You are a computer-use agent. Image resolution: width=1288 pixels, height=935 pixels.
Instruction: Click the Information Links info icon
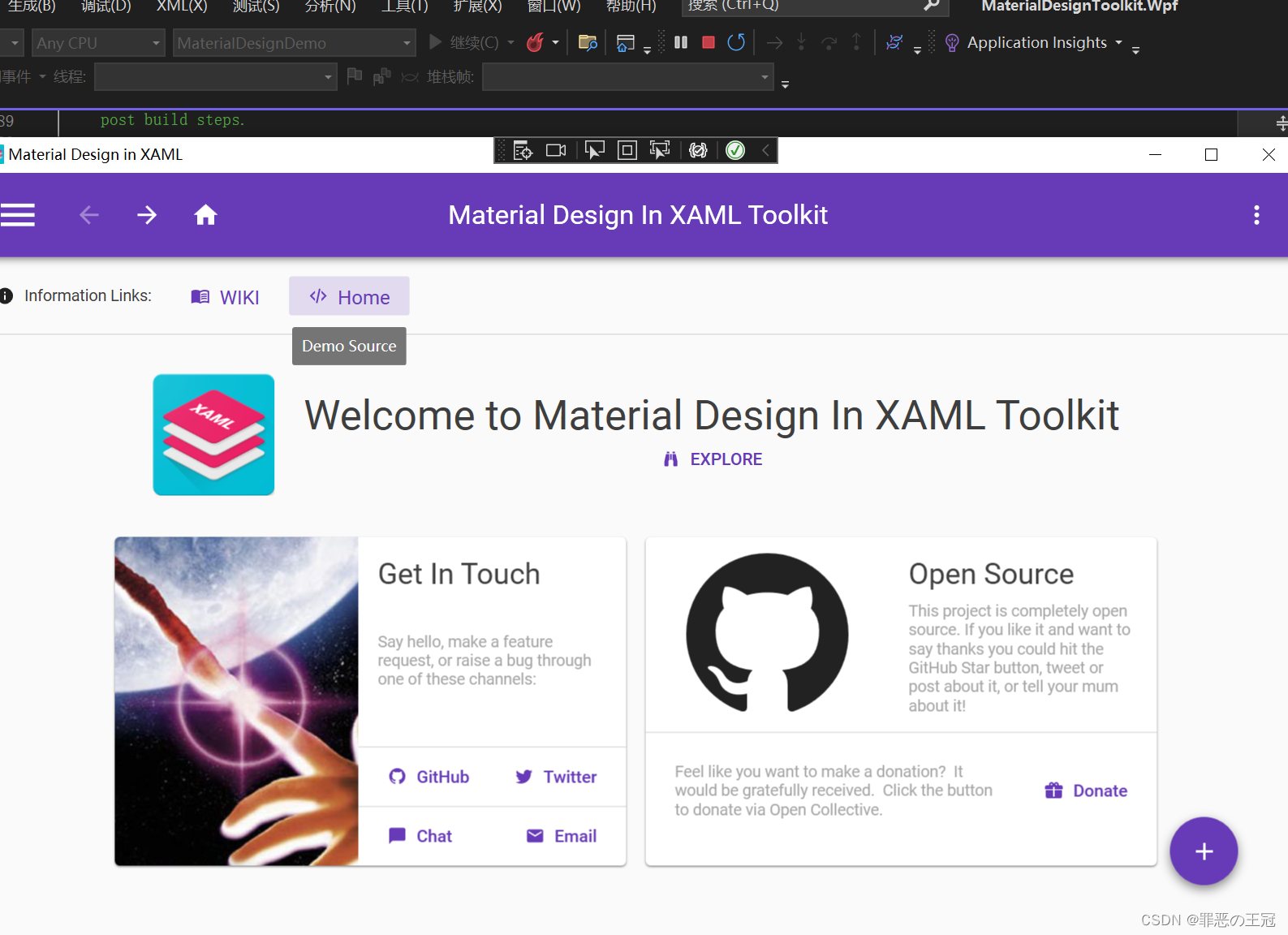[6, 296]
